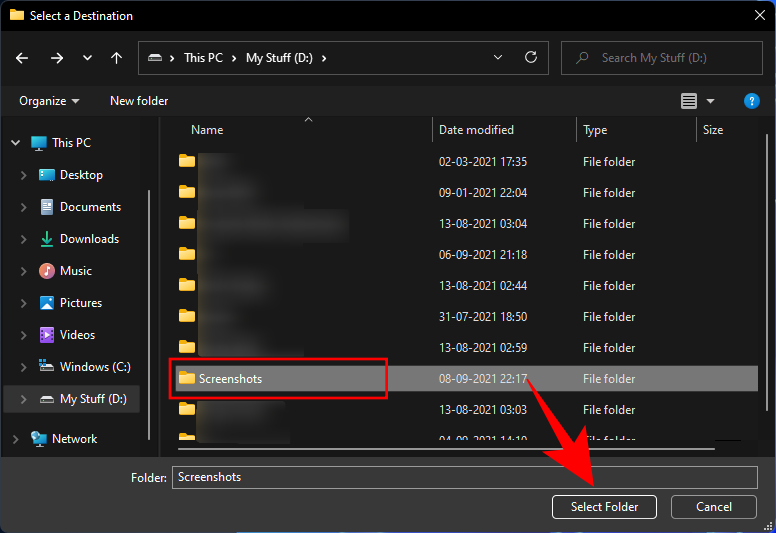
Task: Open Downloads in the sidebar
Action: tap(89, 239)
